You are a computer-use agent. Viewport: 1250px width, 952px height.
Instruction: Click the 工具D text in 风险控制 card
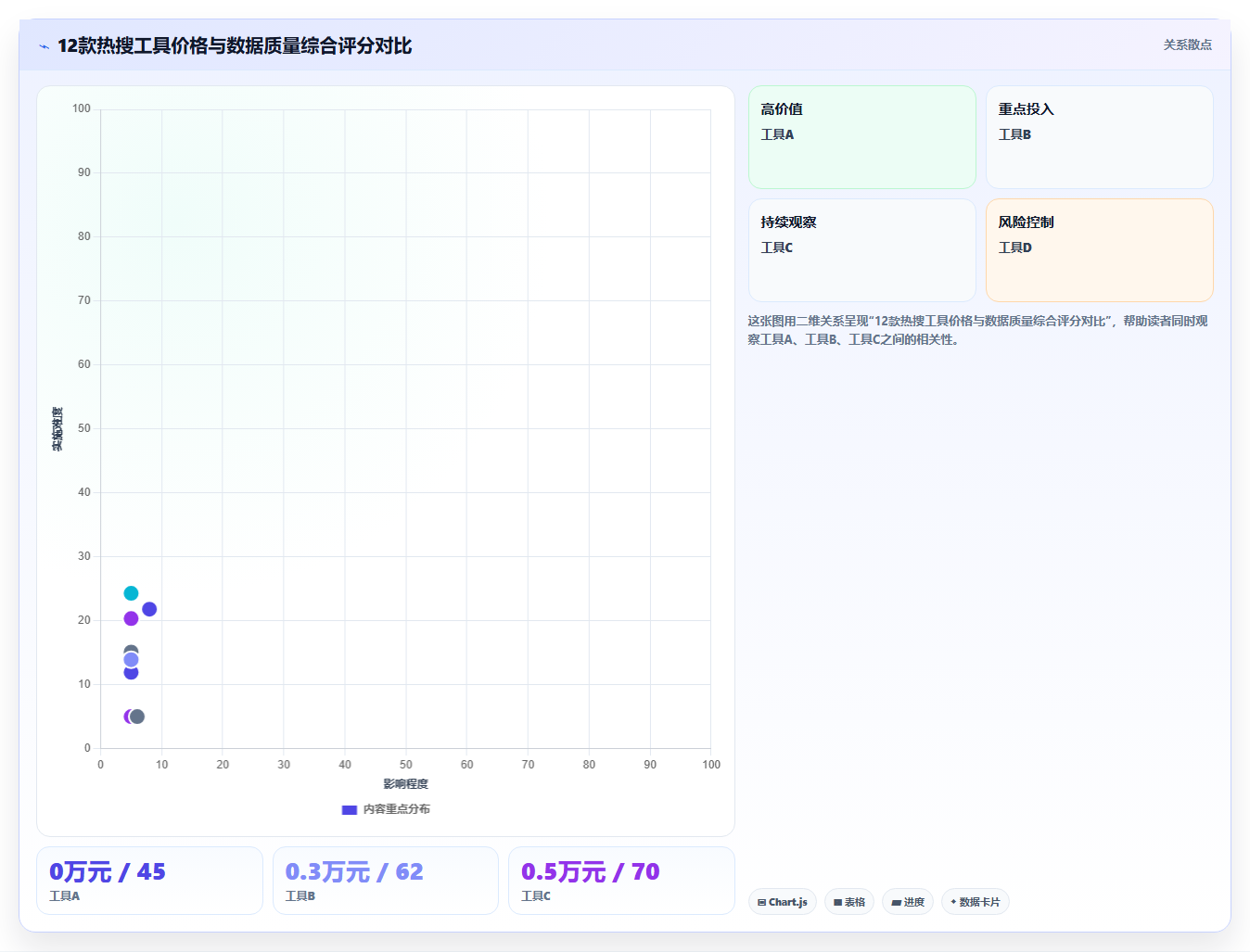[x=1015, y=248]
